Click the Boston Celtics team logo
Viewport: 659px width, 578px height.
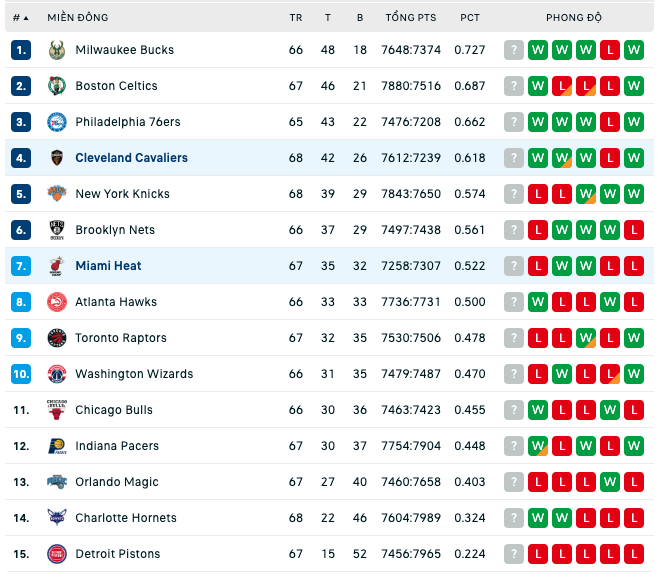point(57,86)
